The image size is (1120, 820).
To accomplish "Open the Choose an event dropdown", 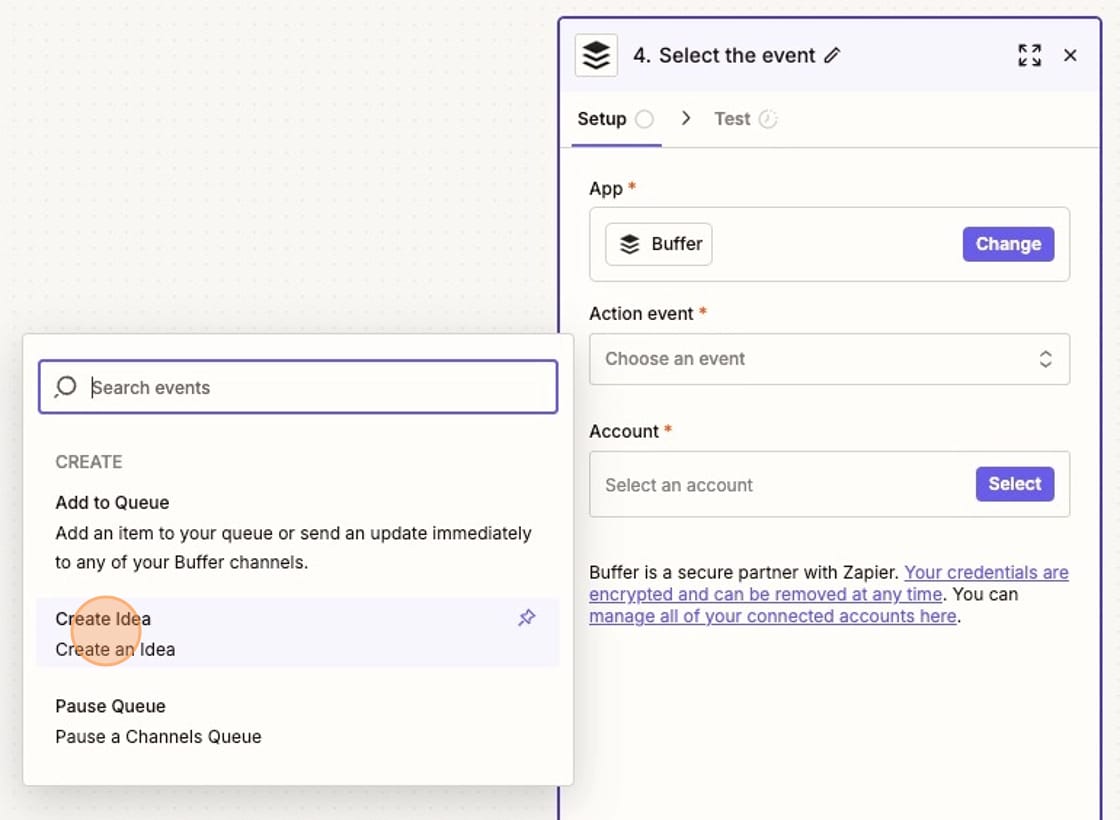I will (x=829, y=359).
